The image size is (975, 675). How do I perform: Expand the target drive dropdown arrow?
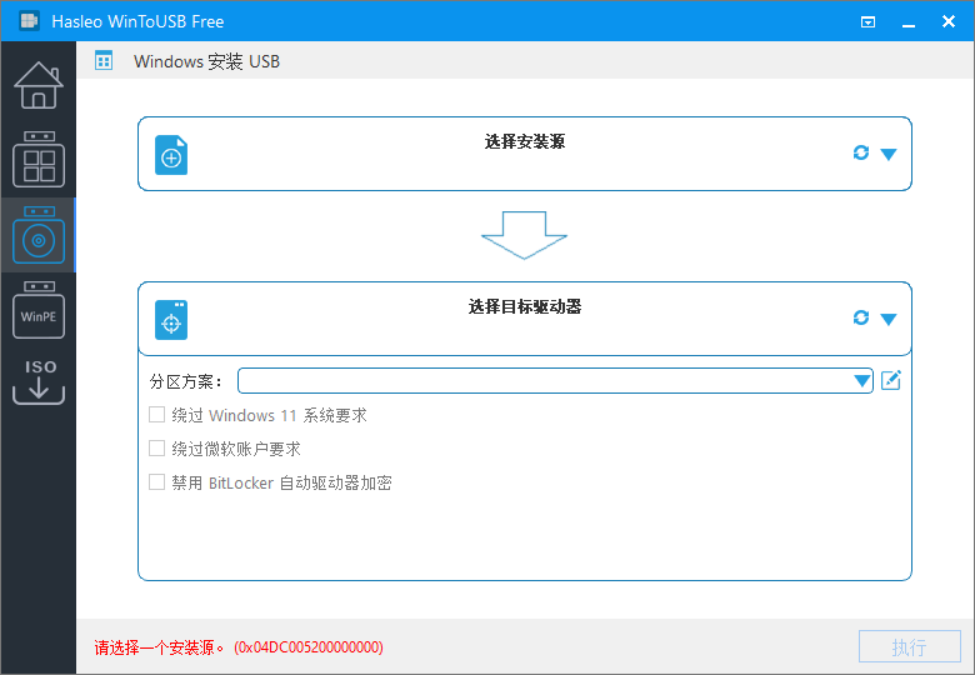click(889, 319)
